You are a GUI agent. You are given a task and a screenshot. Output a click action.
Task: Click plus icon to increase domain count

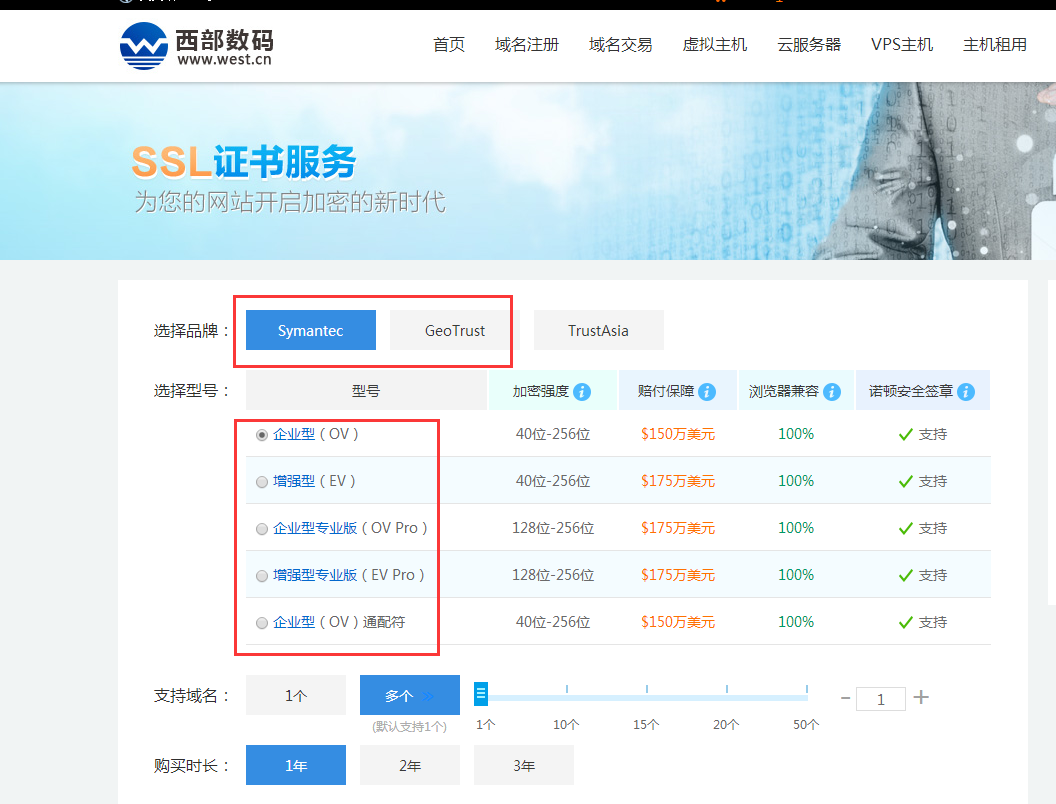click(x=921, y=697)
